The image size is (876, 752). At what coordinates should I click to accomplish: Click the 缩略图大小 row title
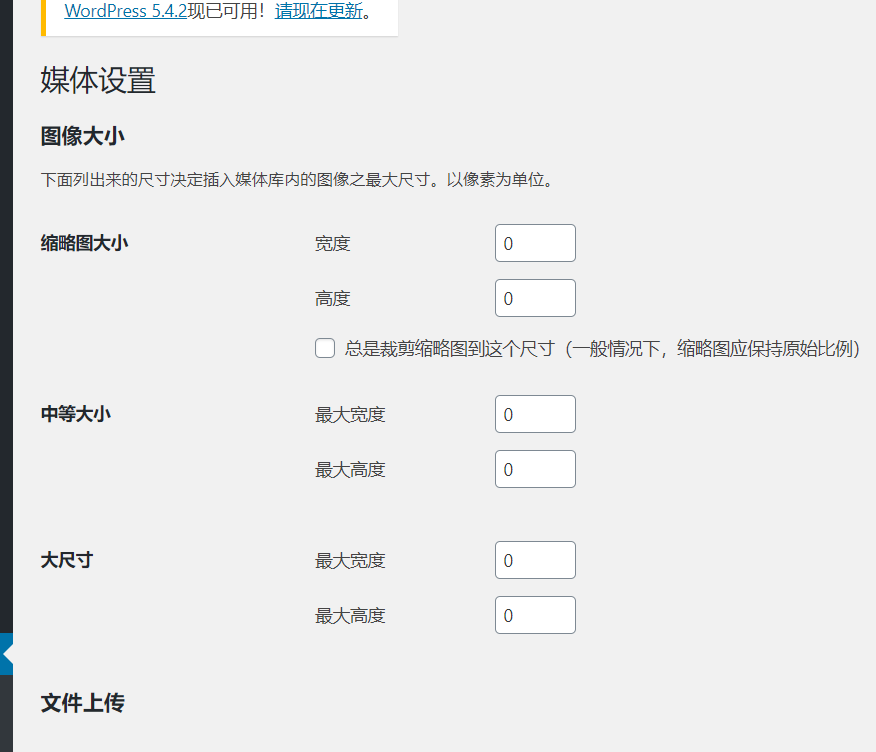tap(84, 242)
